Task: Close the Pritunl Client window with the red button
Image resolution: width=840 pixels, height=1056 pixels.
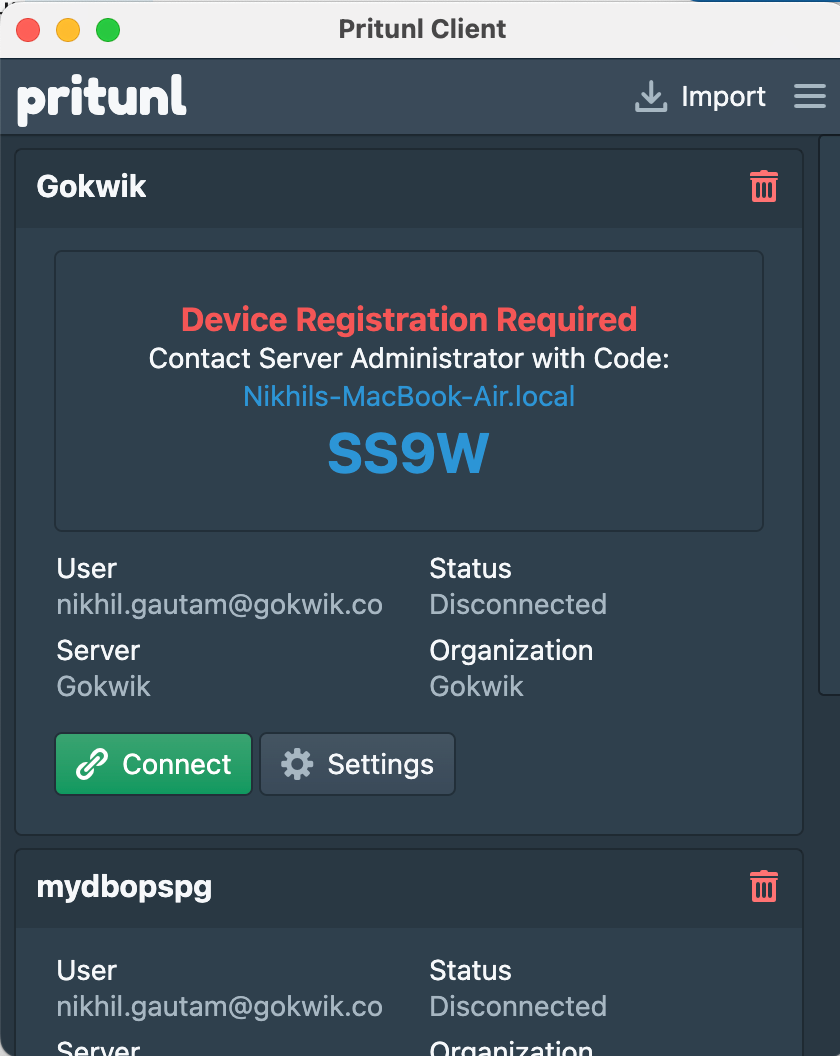Action: point(28,30)
